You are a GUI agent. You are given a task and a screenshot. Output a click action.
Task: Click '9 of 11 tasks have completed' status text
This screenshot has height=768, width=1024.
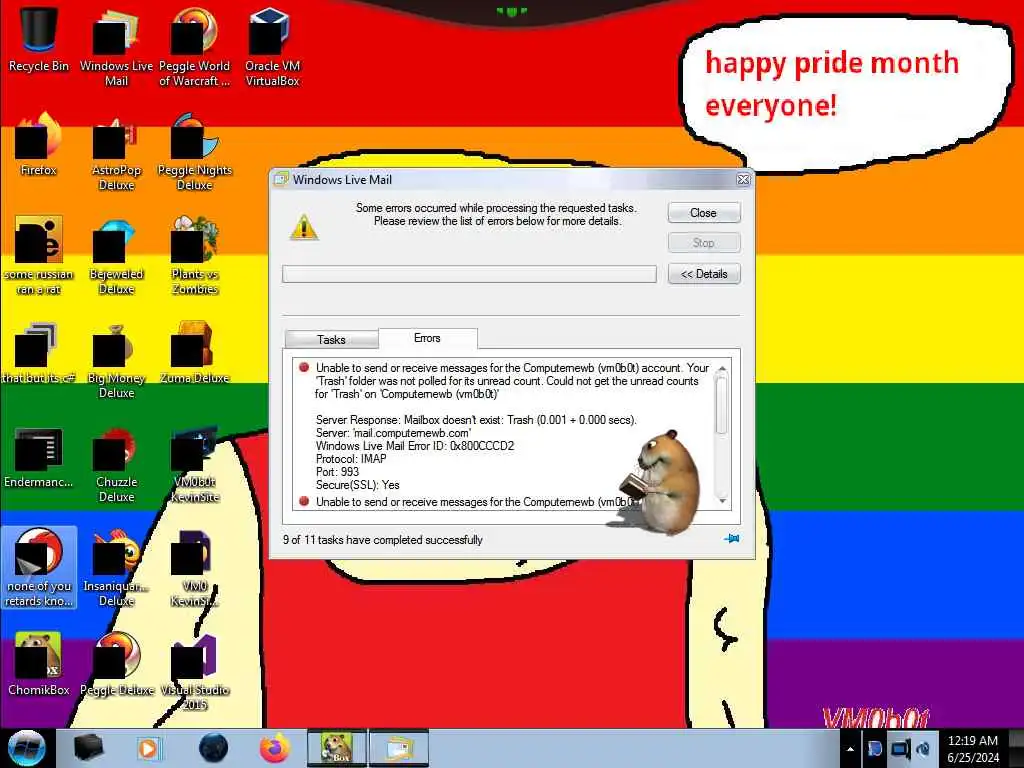tap(383, 540)
